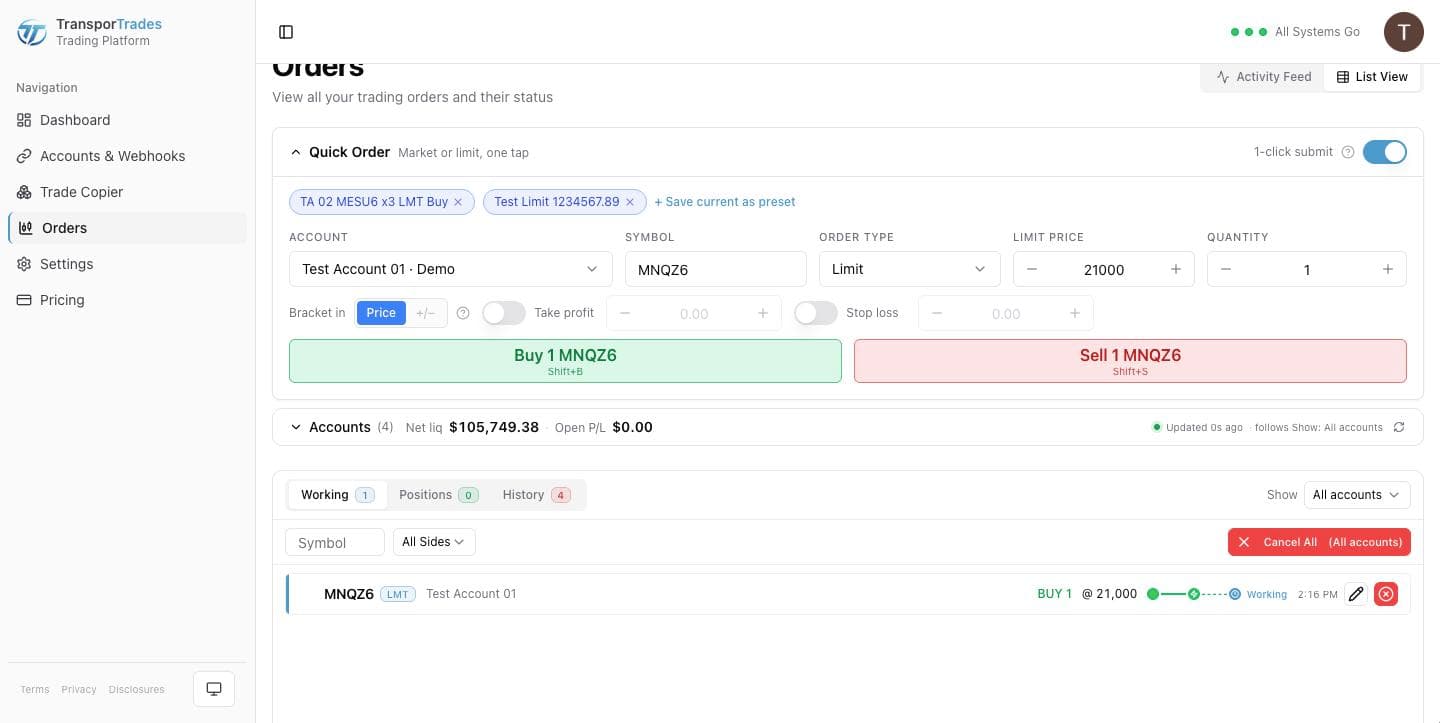Image resolution: width=1440 pixels, height=723 pixels.
Task: Open Dashboard in the navigation
Action: pos(127,120)
